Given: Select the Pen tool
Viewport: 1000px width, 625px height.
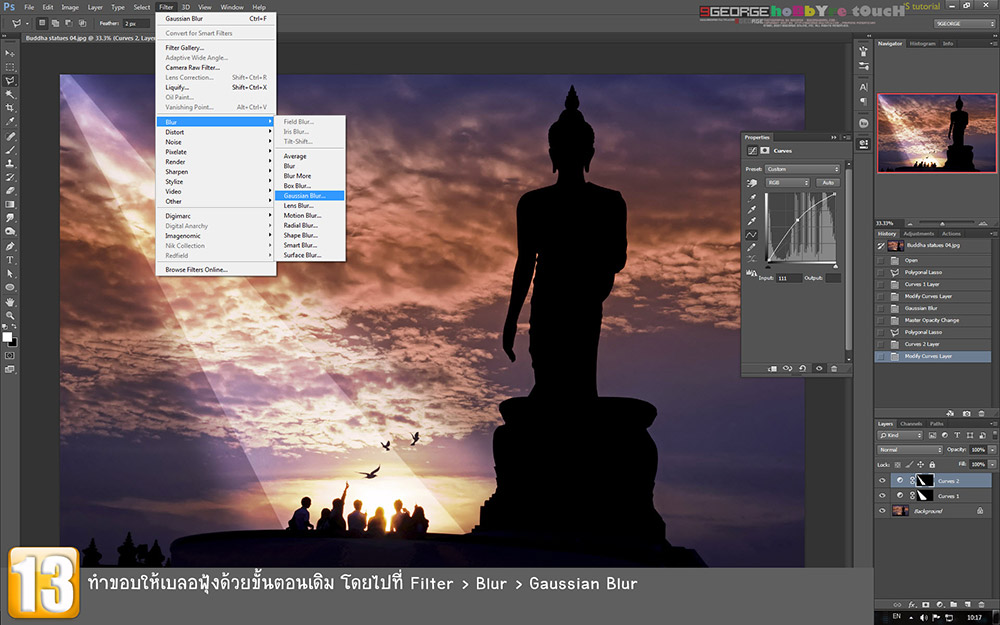Looking at the screenshot, I should click(x=10, y=246).
